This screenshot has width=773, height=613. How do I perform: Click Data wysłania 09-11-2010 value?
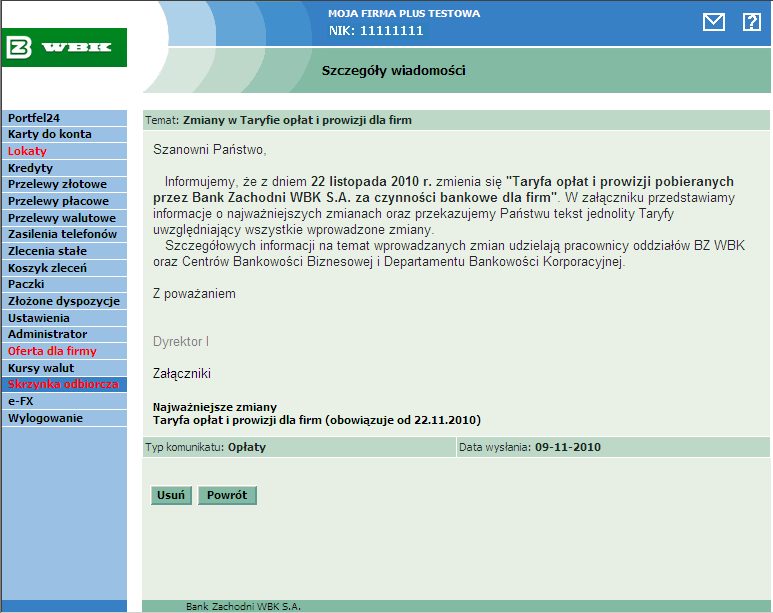pyautogui.click(x=568, y=447)
